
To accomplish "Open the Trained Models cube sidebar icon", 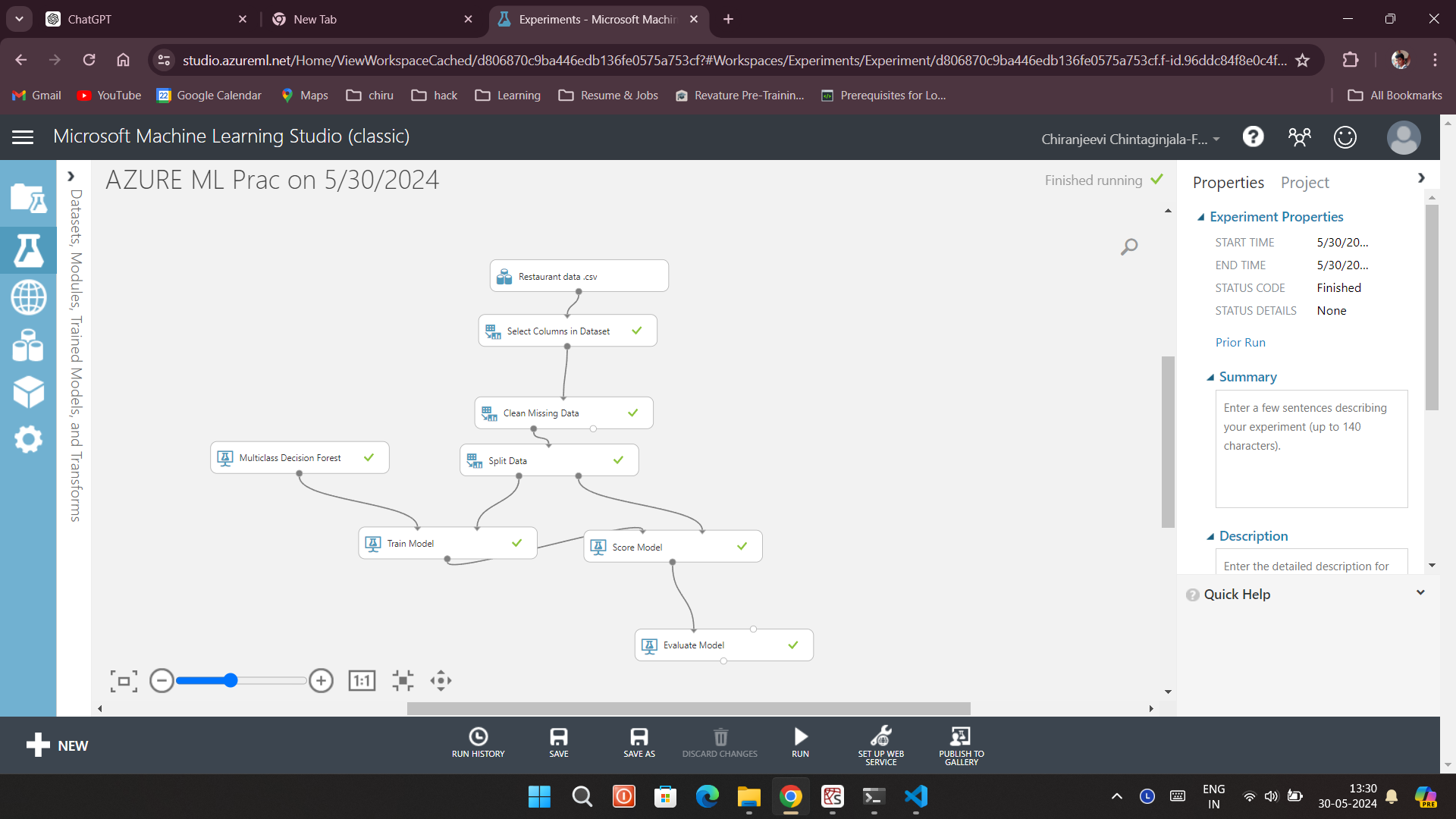I will point(28,392).
